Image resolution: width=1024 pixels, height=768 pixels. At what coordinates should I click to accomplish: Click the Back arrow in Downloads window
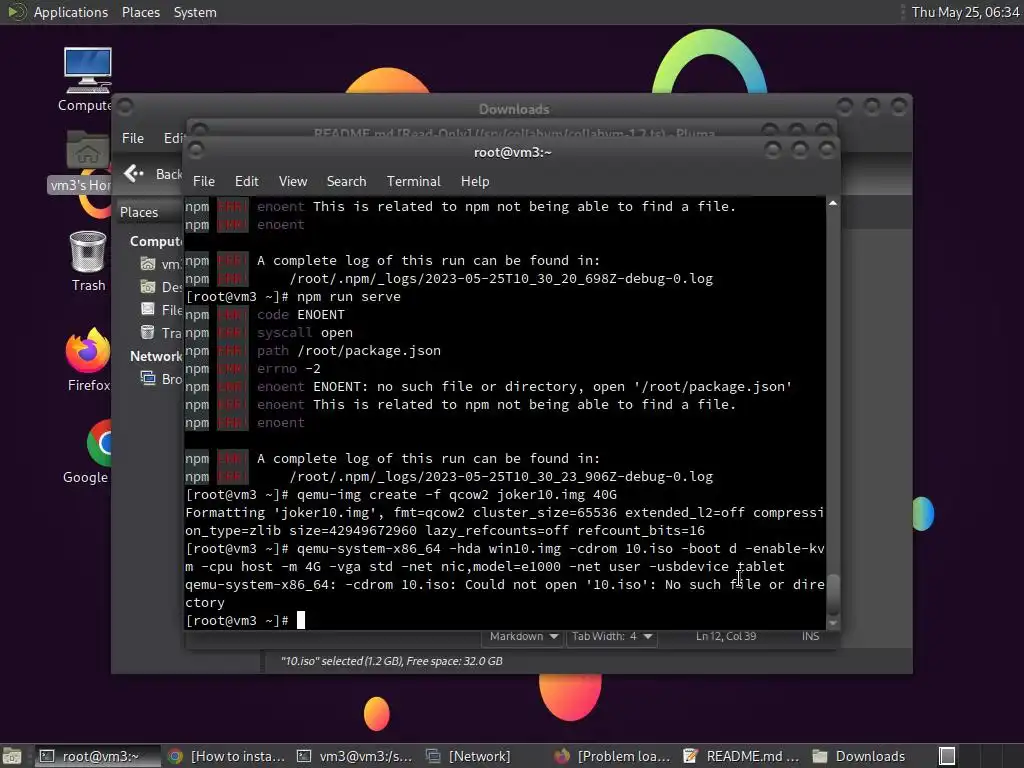tap(133, 173)
